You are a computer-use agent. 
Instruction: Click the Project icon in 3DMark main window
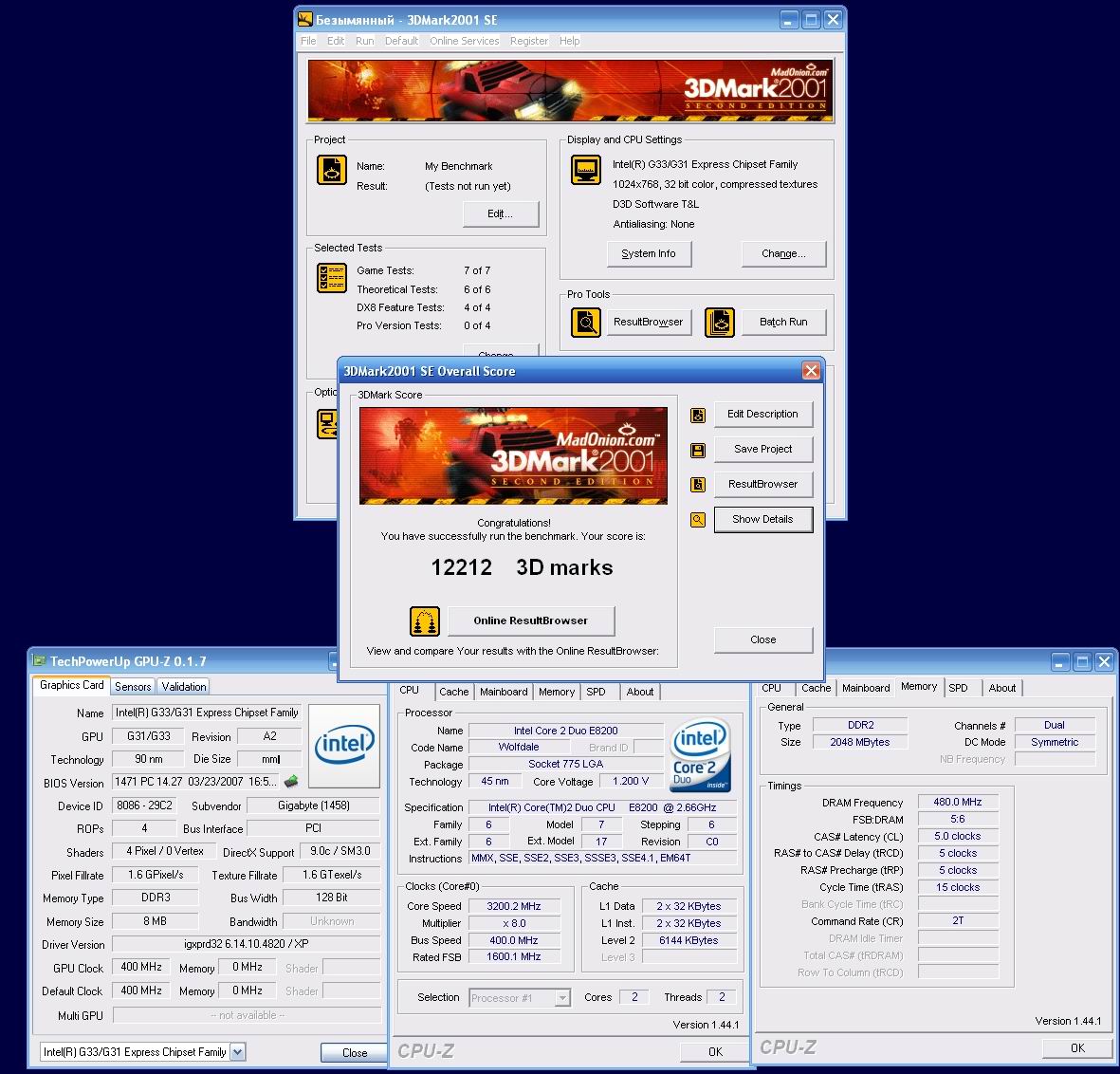pyautogui.click(x=331, y=170)
